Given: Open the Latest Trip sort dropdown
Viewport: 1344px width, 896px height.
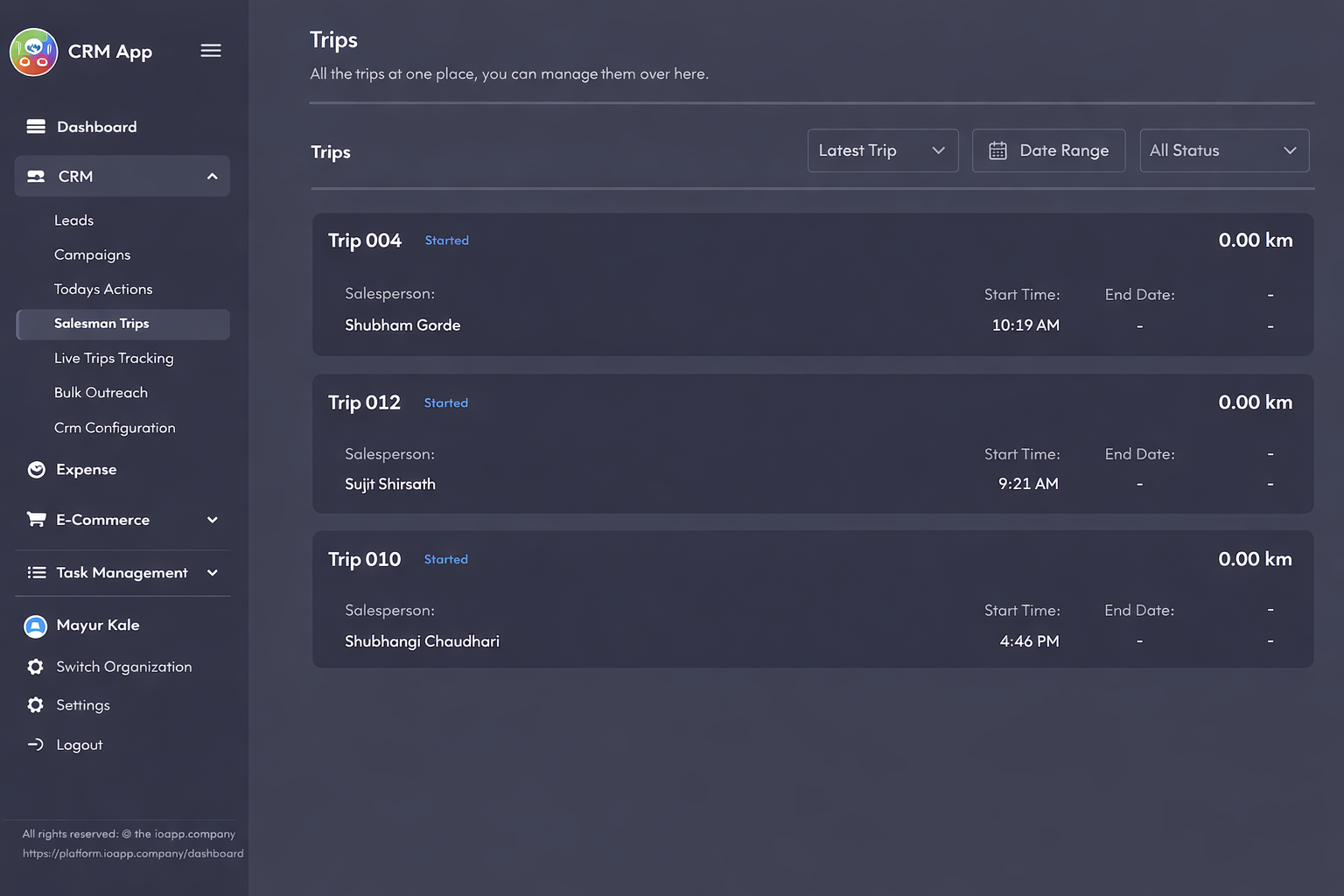Looking at the screenshot, I should click(x=882, y=150).
